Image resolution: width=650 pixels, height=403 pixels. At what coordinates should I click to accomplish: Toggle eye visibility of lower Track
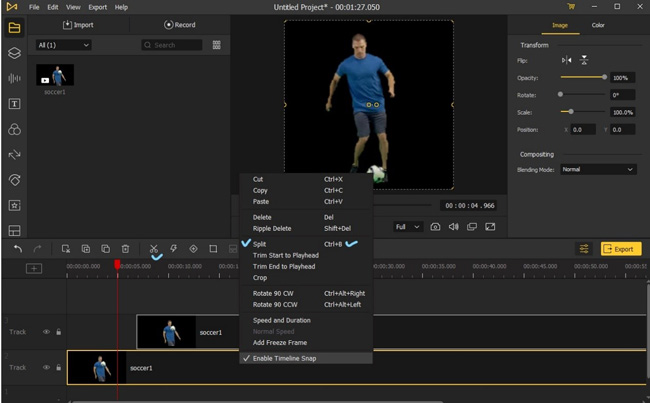pyautogui.click(x=46, y=367)
